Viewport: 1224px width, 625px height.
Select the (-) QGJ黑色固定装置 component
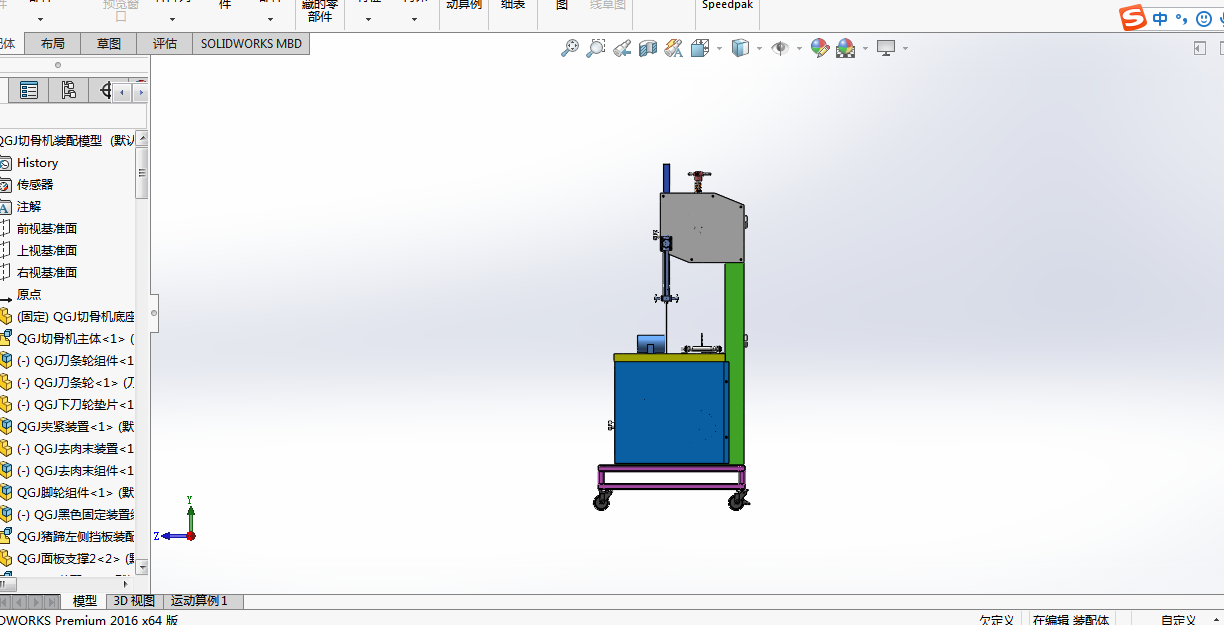click(x=75, y=515)
